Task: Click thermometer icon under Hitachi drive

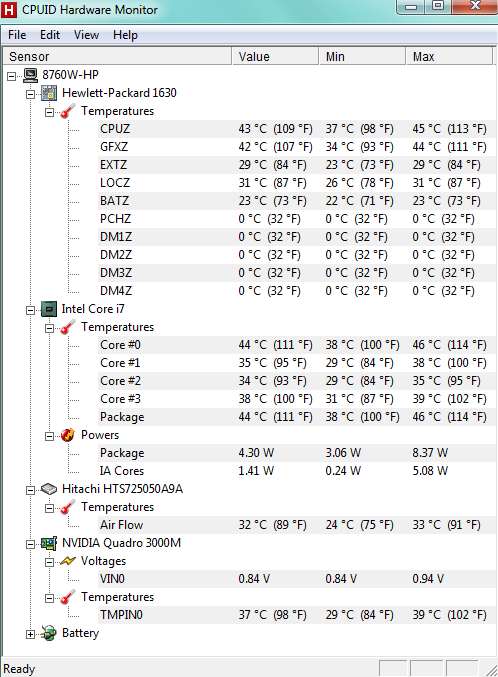Action: tap(68, 507)
